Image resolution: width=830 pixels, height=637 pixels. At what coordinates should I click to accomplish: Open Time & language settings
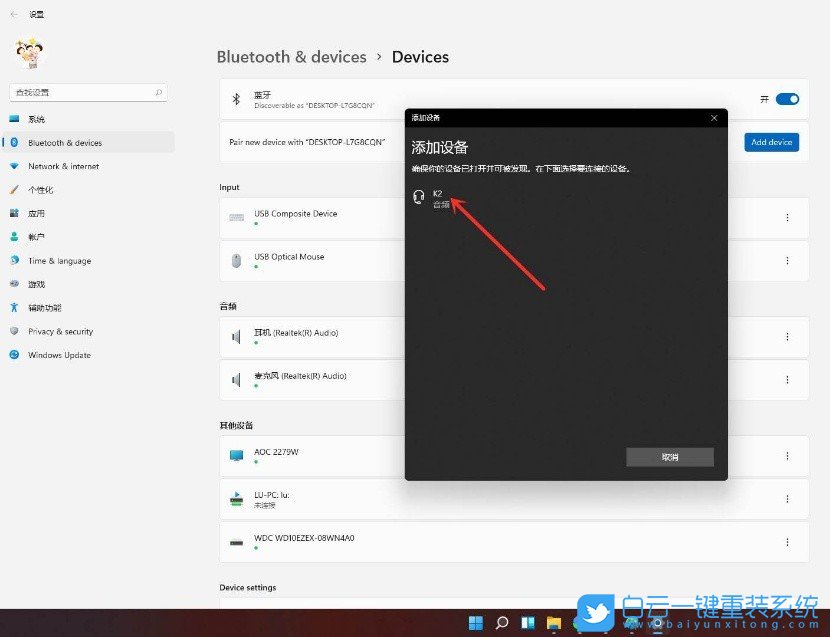coord(59,261)
